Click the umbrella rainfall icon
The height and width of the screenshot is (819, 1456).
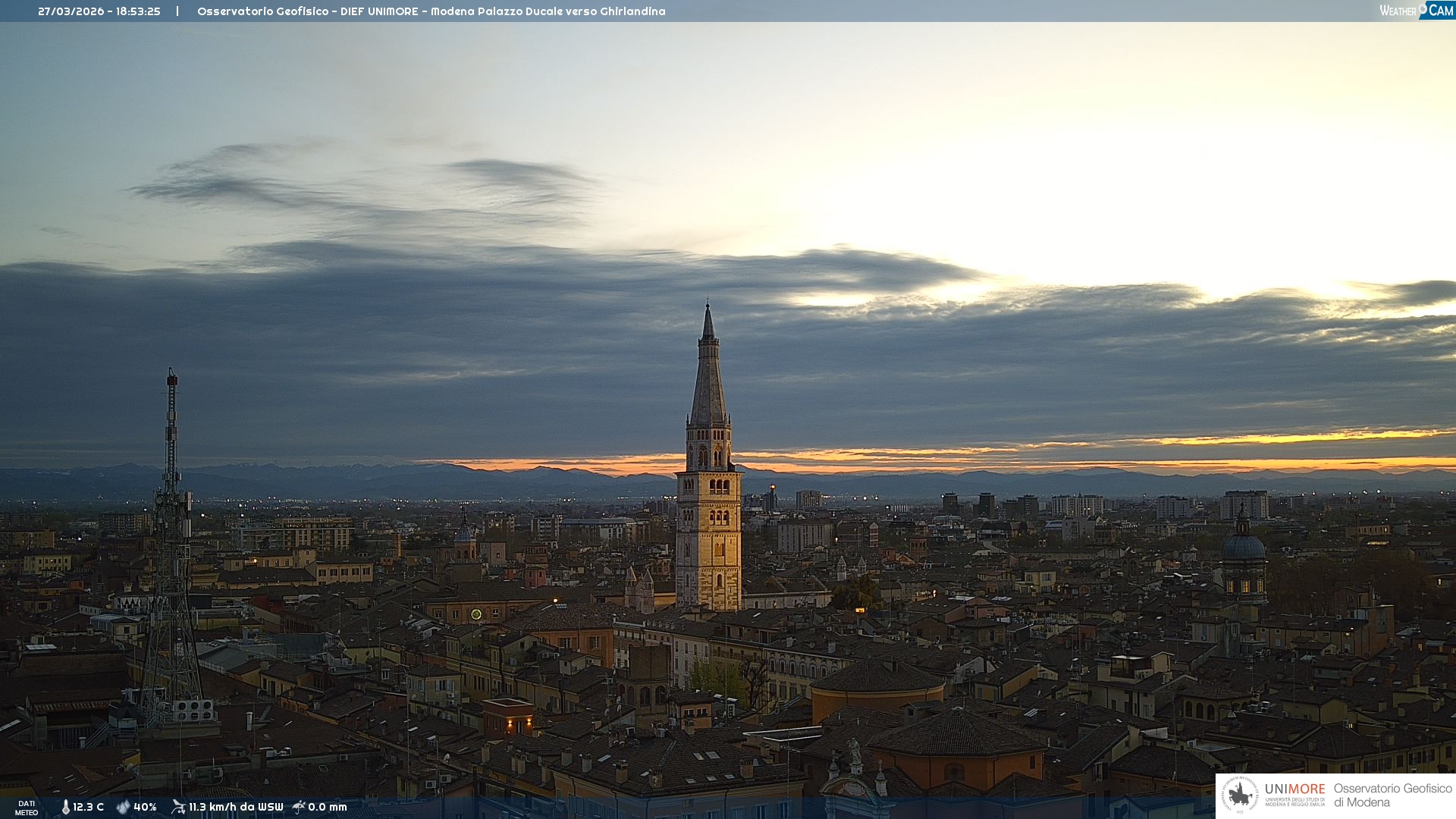(x=299, y=806)
